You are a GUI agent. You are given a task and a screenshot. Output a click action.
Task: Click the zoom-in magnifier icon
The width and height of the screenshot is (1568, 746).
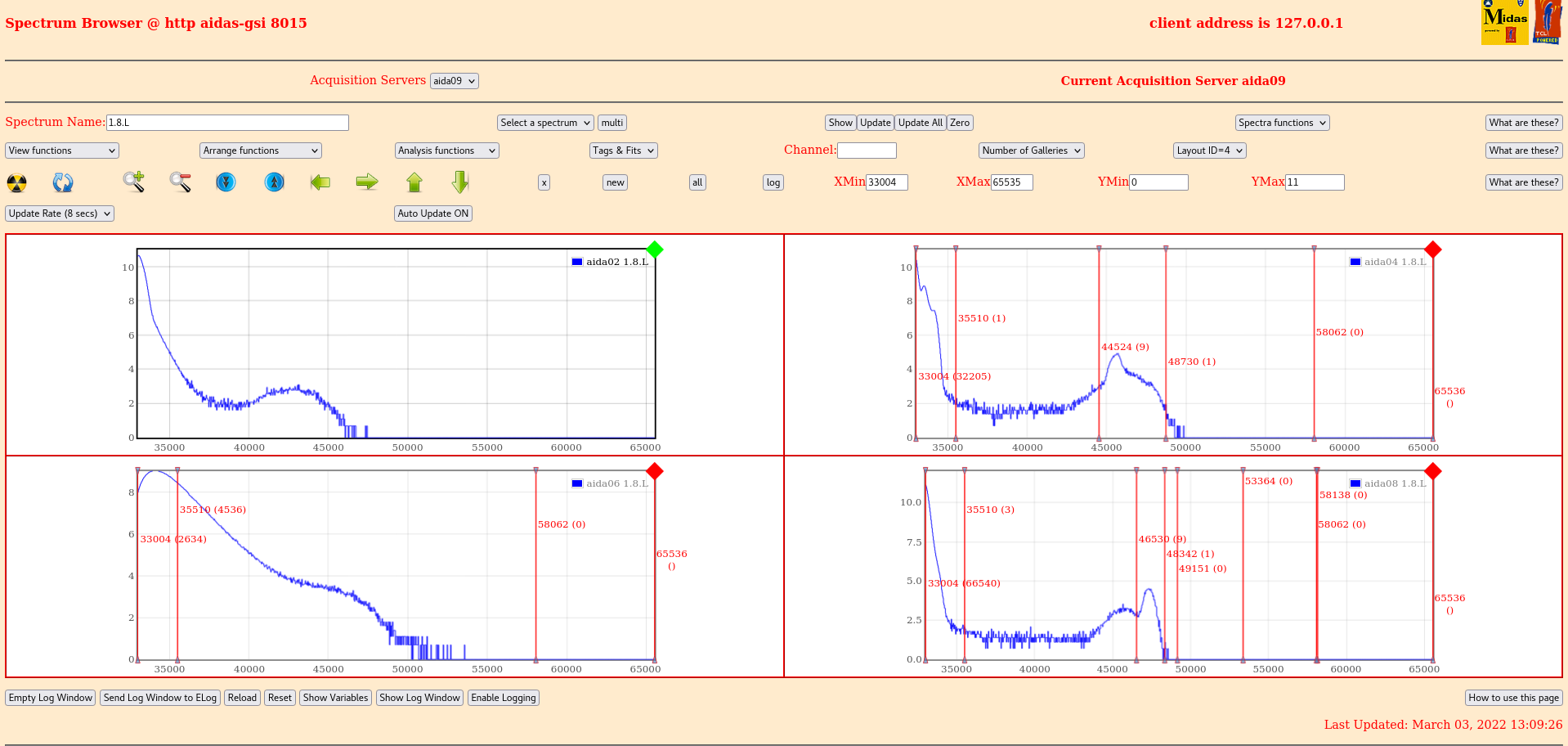134,182
